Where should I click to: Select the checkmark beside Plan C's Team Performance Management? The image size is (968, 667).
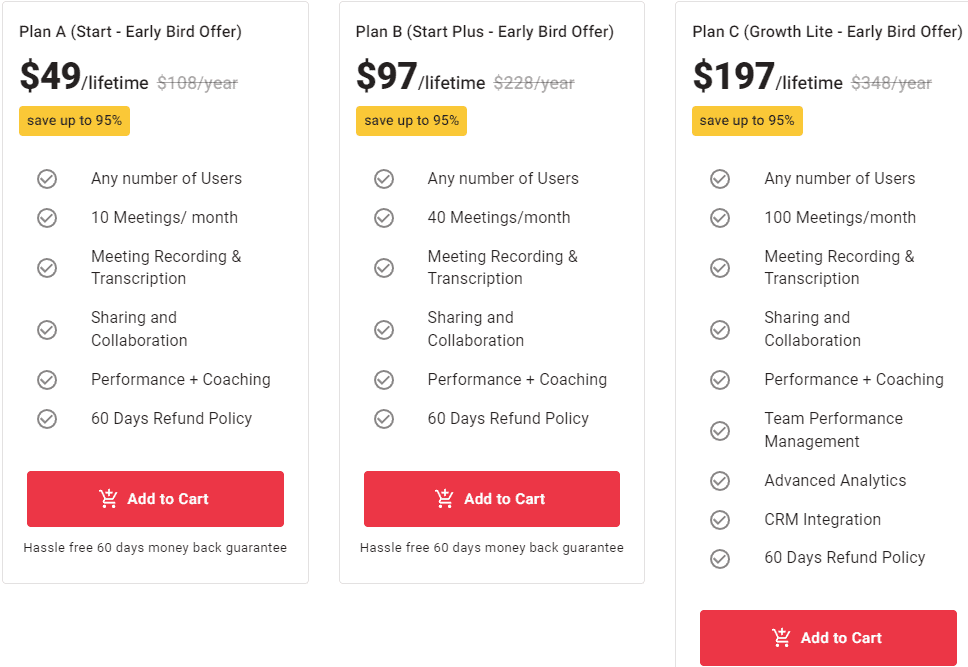coord(720,430)
